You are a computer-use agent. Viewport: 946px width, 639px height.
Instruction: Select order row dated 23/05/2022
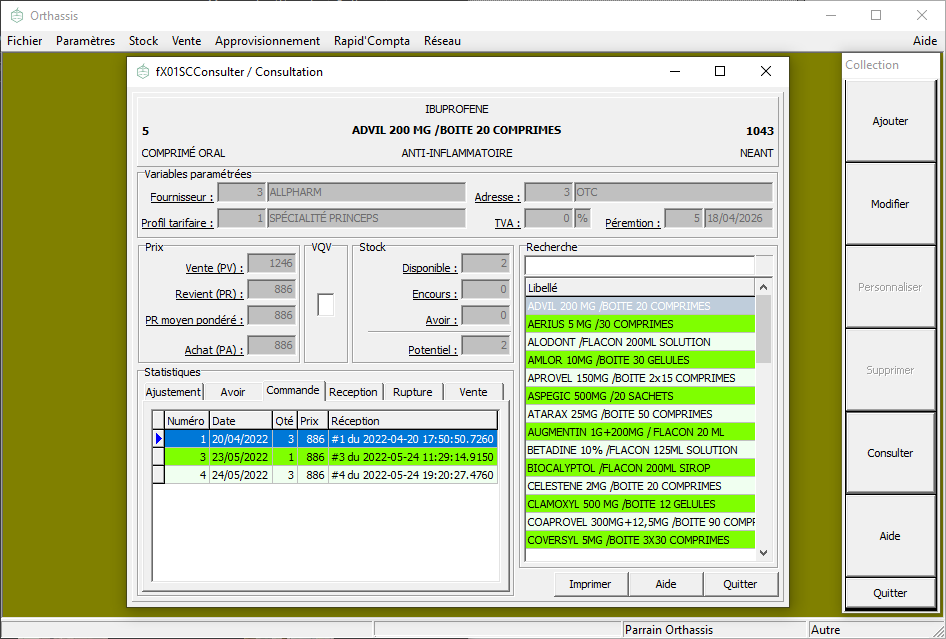[x=331, y=457]
